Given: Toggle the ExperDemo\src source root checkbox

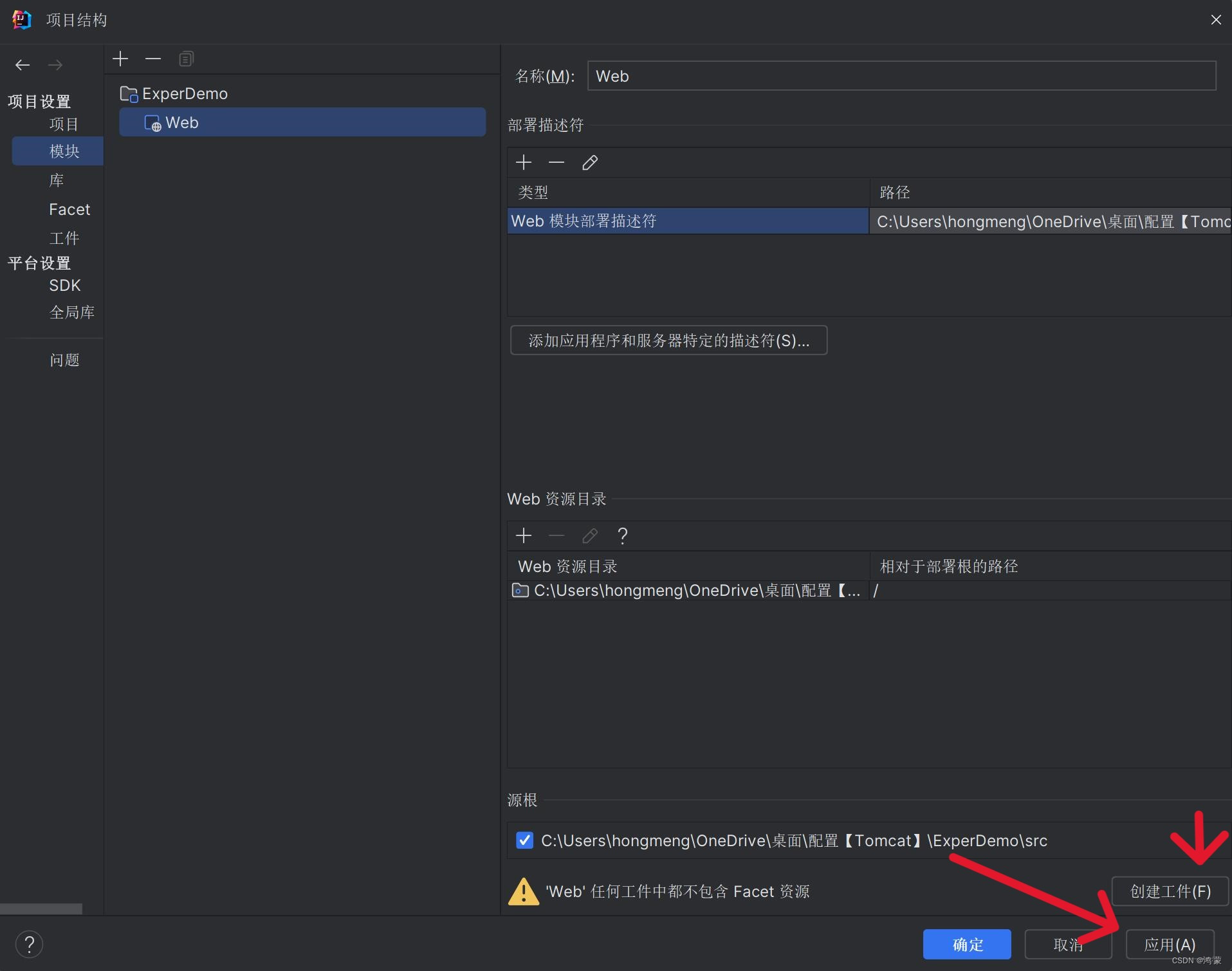Looking at the screenshot, I should pos(524,840).
